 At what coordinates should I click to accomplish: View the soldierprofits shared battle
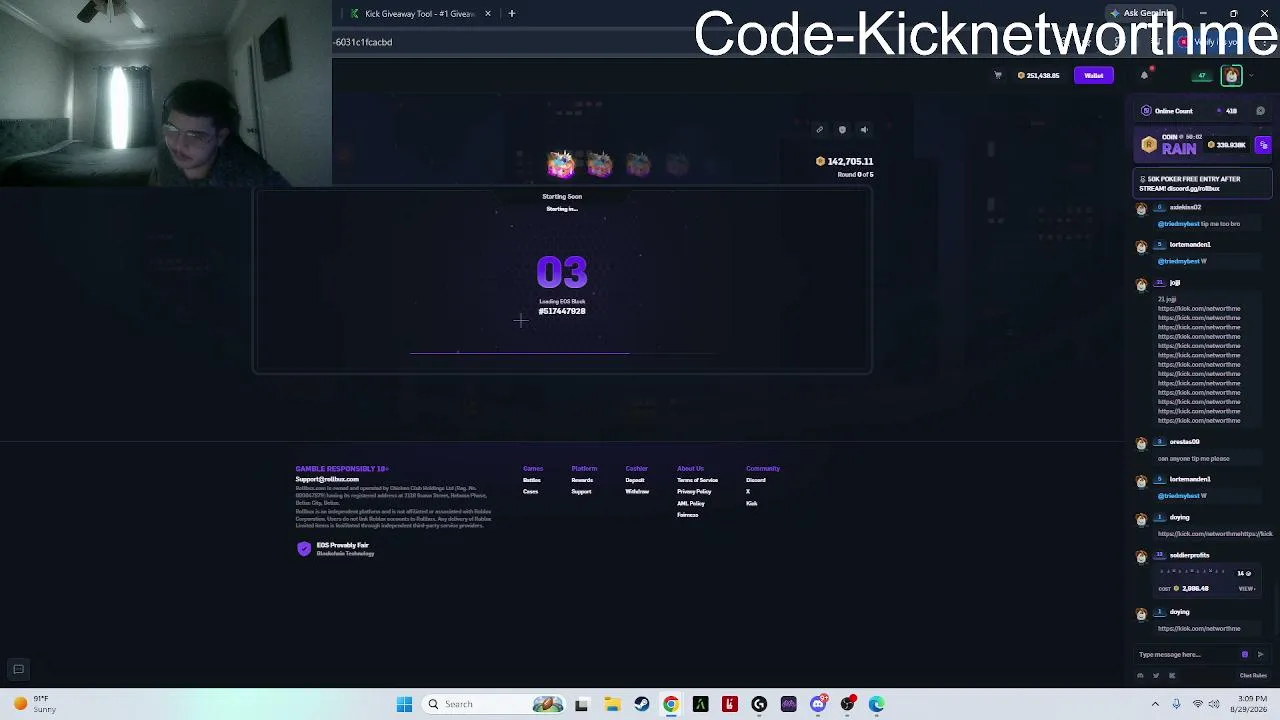(1246, 589)
